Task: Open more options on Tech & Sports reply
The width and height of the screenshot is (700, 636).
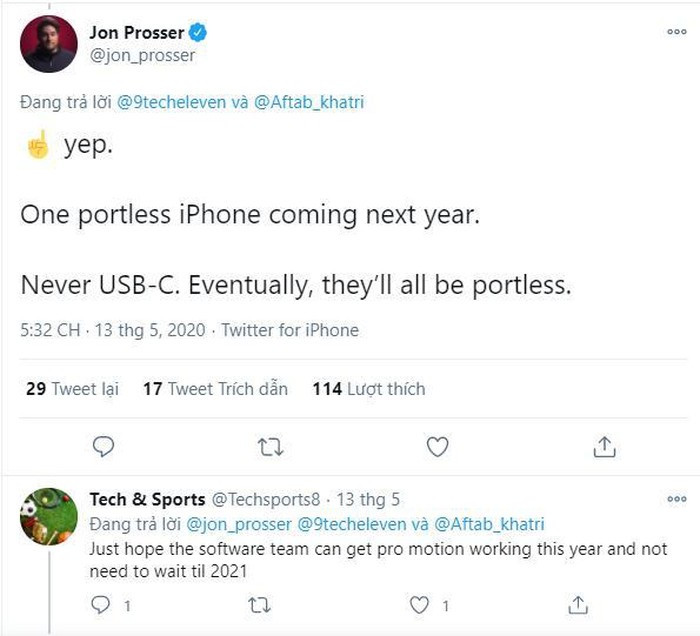Action: tap(676, 499)
